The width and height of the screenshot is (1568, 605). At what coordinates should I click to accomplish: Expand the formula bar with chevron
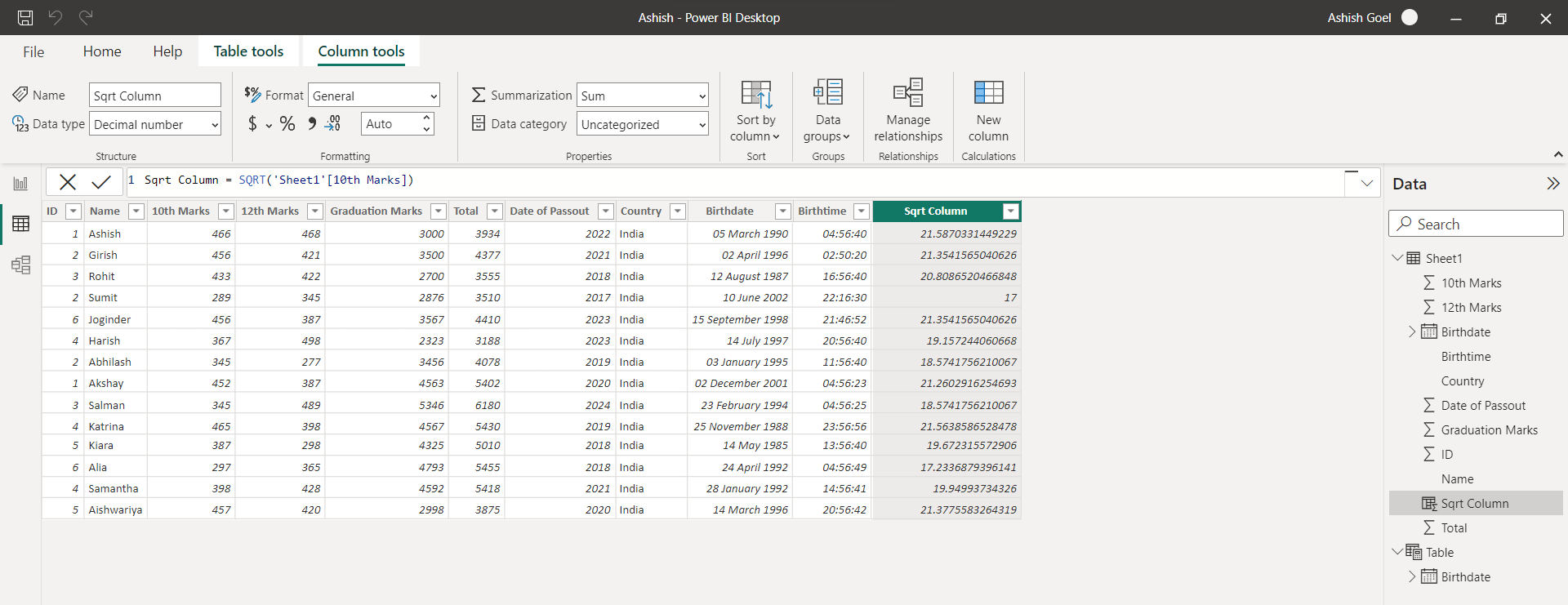tap(1366, 183)
